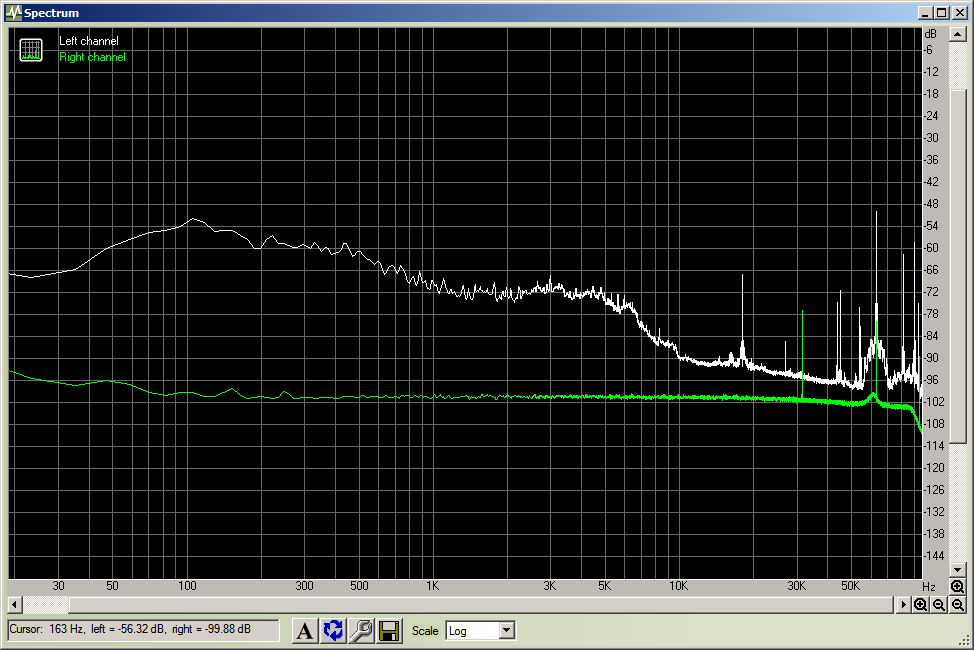Click the '1K' frequency axis label
Screen dimensions: 974x650
coord(432,586)
